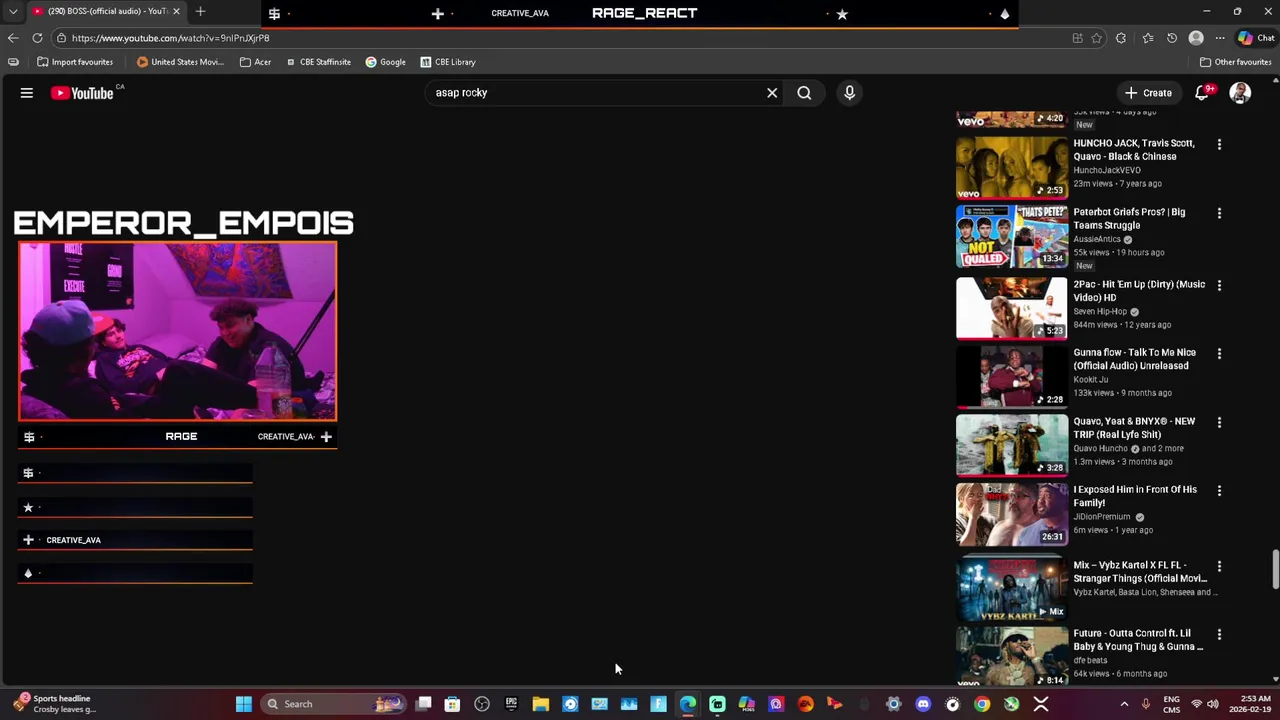Open the Acer bookmarks folder

(255, 62)
